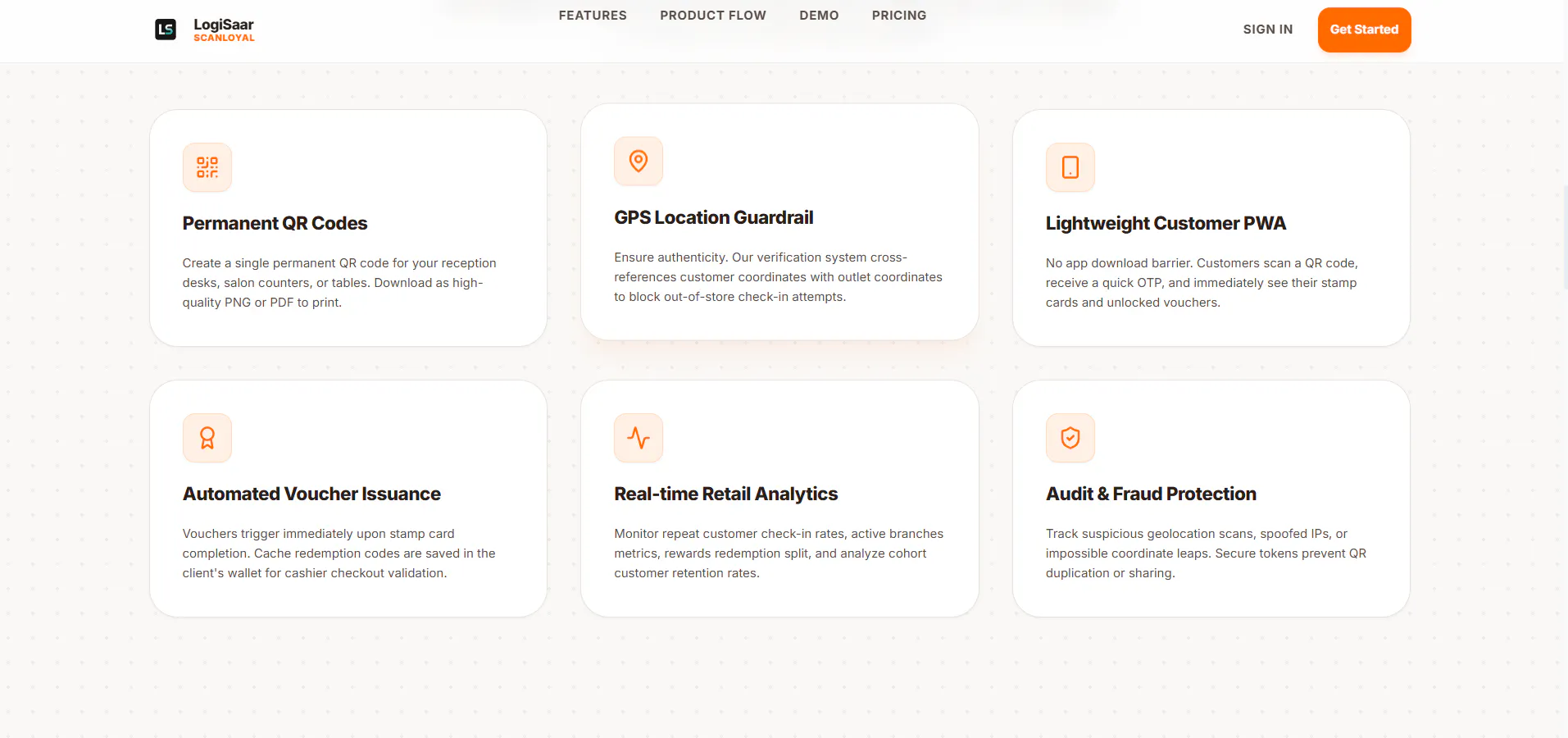Click the 'Ensure authenticity' description text

pyautogui.click(x=778, y=277)
